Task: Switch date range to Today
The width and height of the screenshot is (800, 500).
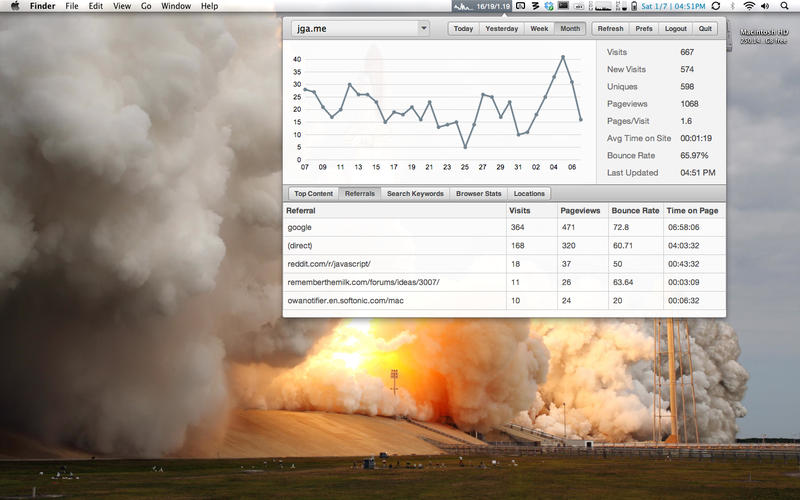Action: [463, 28]
